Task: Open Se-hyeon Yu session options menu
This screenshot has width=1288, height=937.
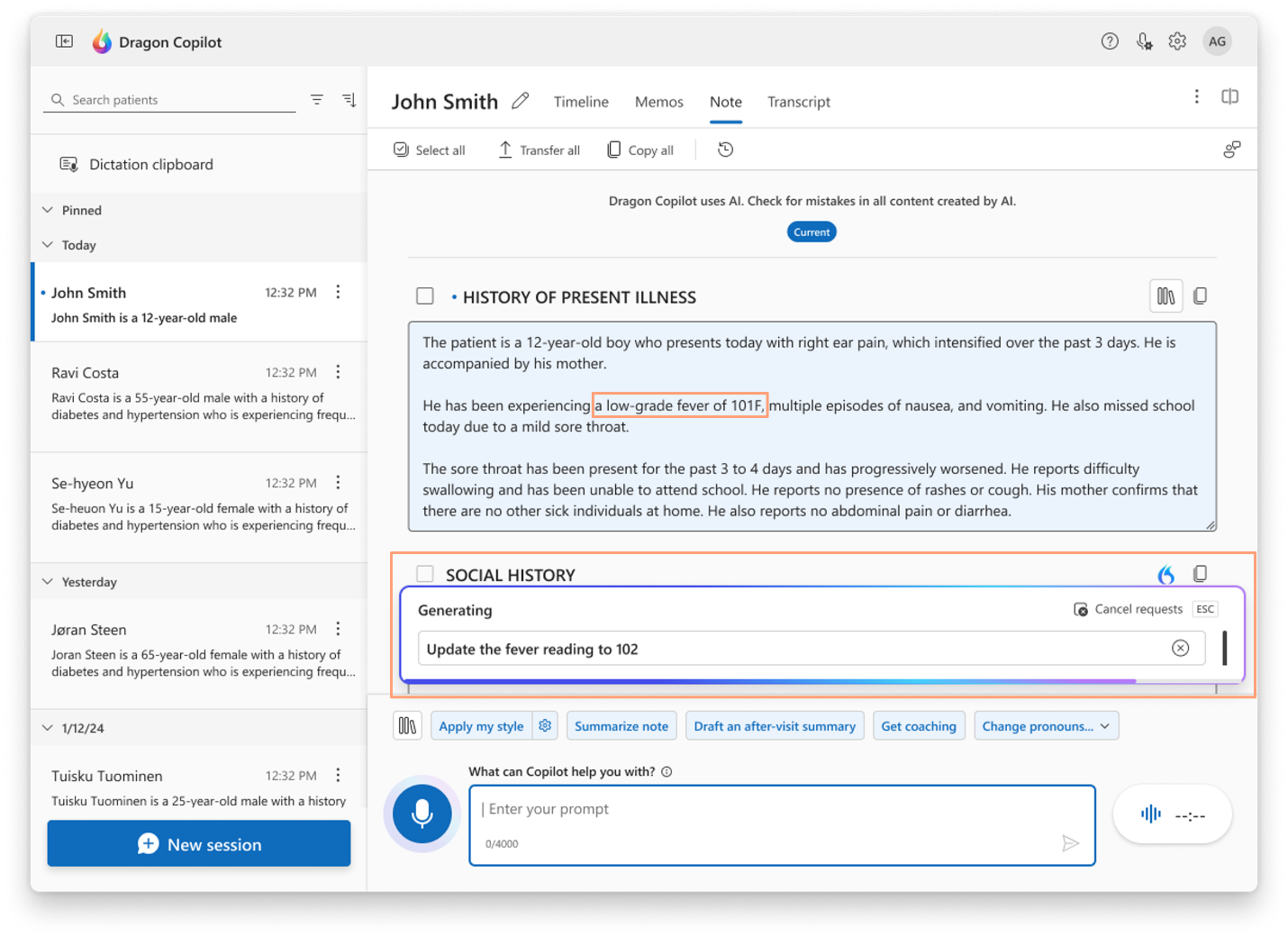Action: pyautogui.click(x=338, y=483)
